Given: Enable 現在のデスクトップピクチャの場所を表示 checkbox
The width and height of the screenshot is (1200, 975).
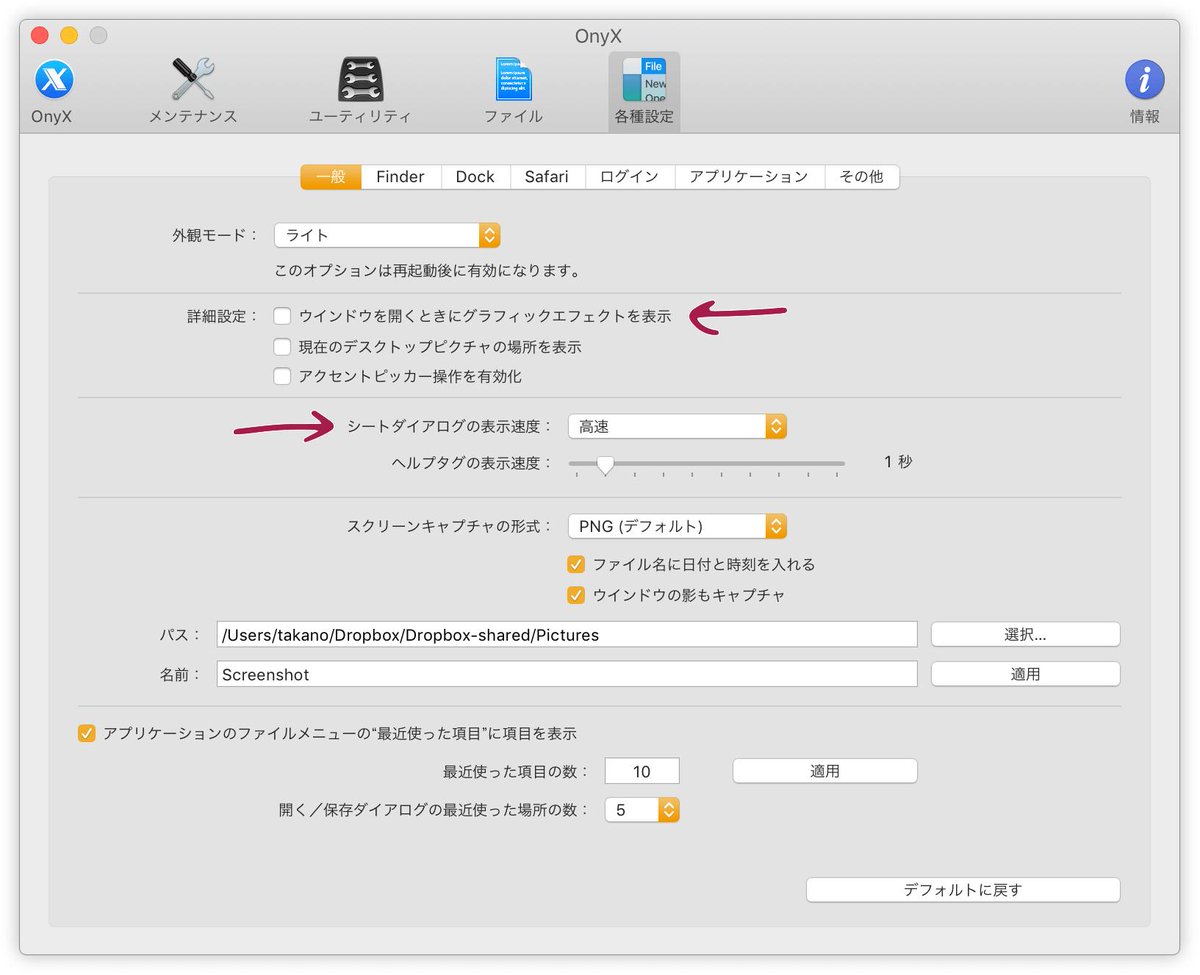Looking at the screenshot, I should [x=283, y=347].
